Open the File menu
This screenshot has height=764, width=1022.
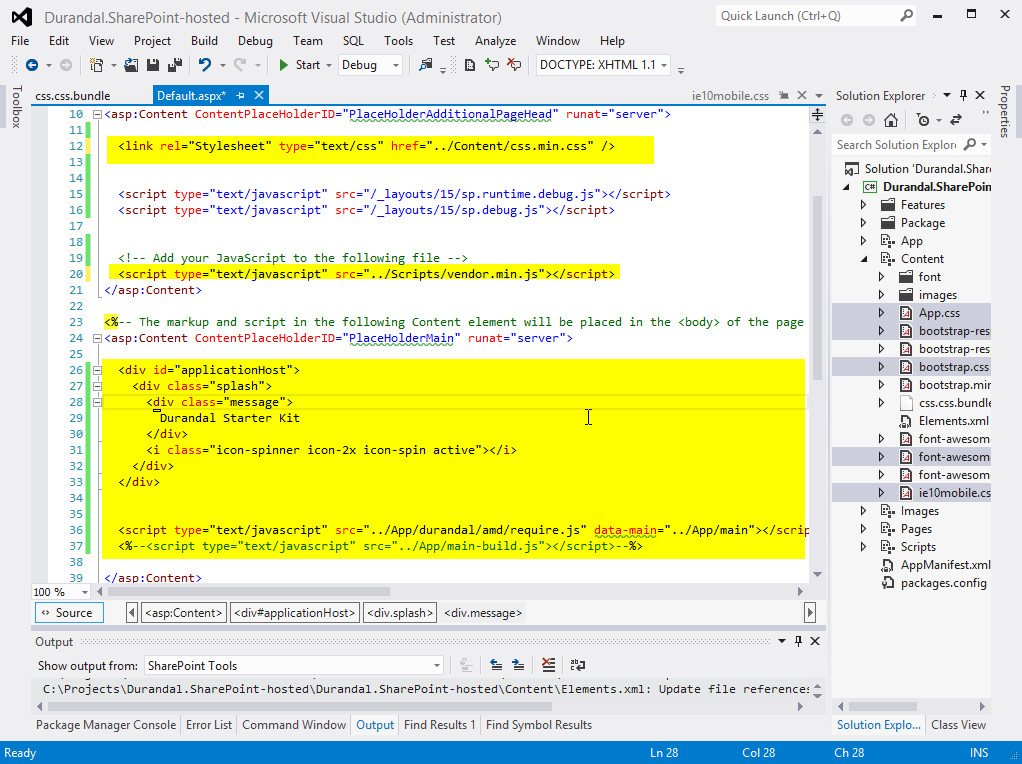coord(20,40)
